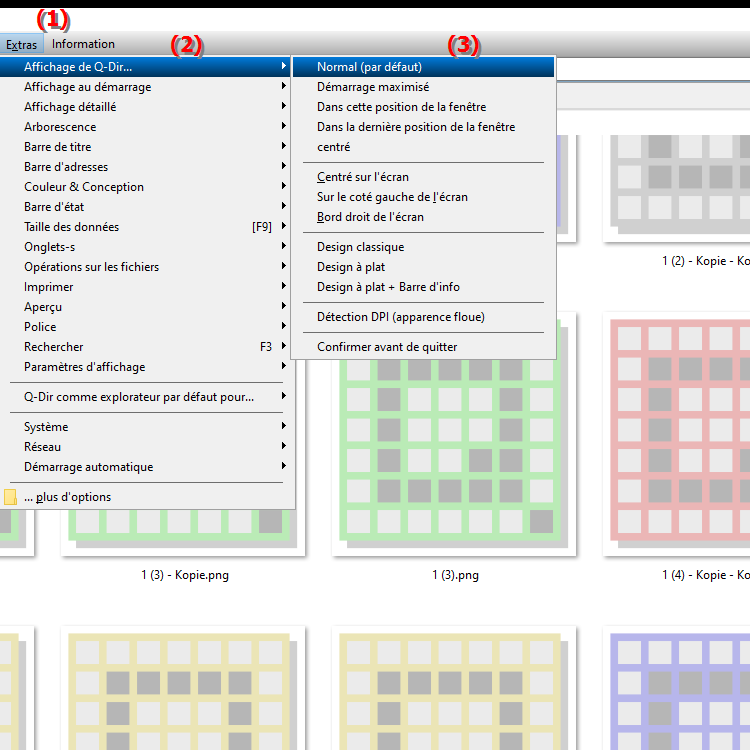Viewport: 750px width, 750px height.
Task: Apply Design classique
Action: pyautogui.click(x=424, y=247)
